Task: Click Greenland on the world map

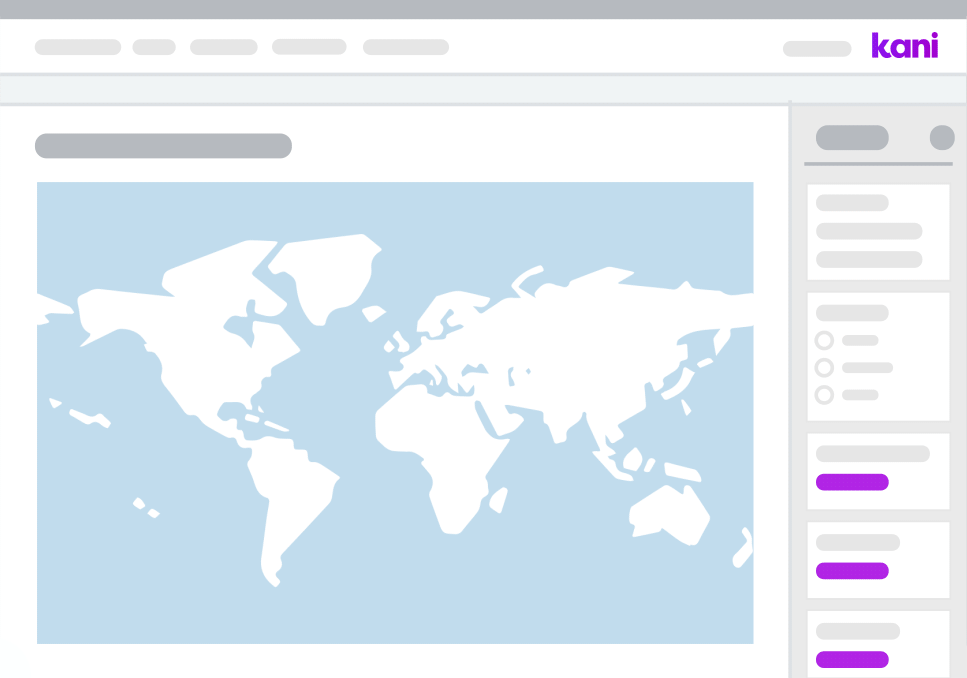Action: click(x=325, y=270)
